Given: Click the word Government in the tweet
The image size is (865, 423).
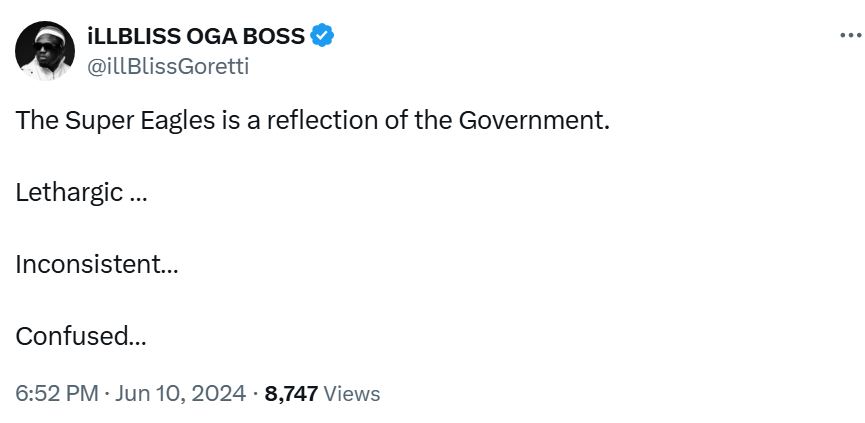Looking at the screenshot, I should (x=531, y=122).
